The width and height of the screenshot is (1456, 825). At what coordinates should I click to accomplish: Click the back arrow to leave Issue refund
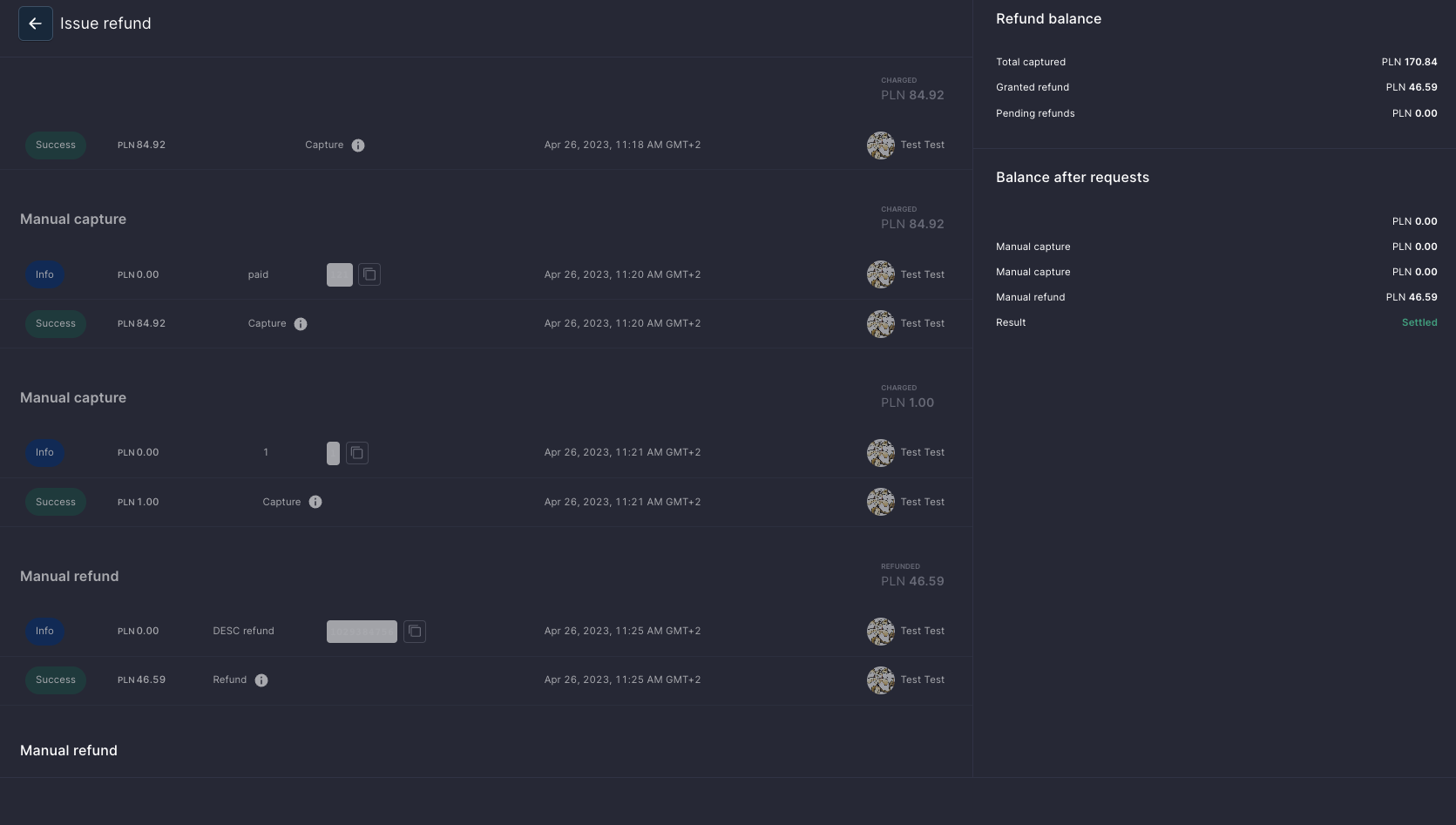(x=35, y=24)
